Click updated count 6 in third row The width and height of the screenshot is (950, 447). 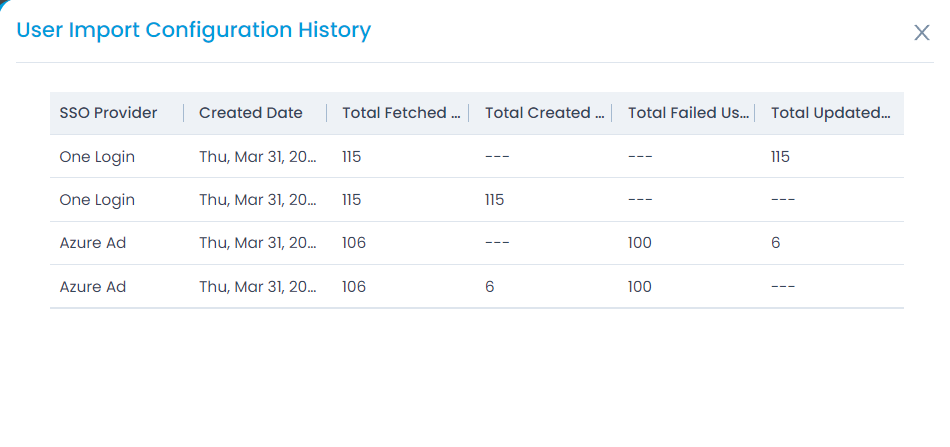tap(776, 243)
